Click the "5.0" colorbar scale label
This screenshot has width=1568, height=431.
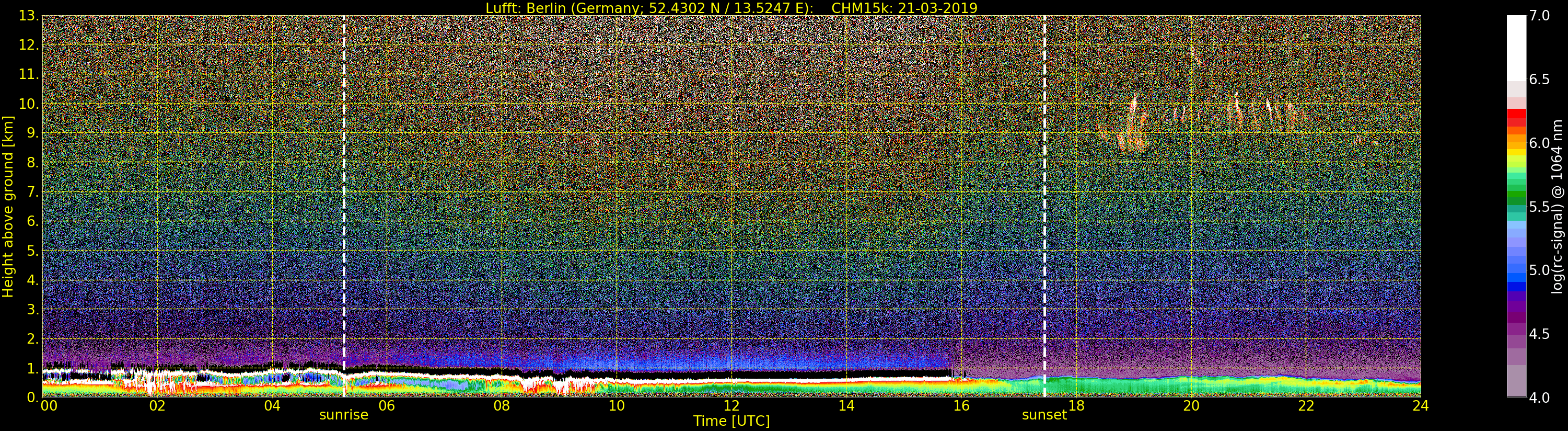click(1539, 270)
